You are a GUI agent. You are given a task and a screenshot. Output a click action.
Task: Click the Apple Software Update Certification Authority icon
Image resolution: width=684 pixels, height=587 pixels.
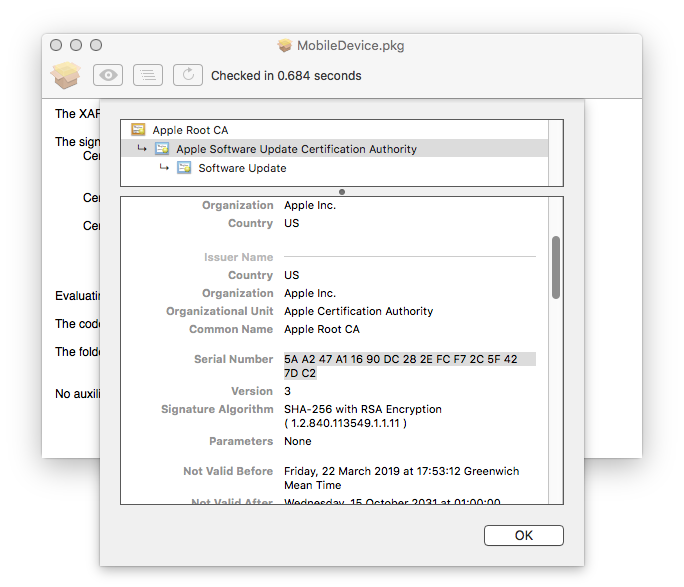click(162, 149)
